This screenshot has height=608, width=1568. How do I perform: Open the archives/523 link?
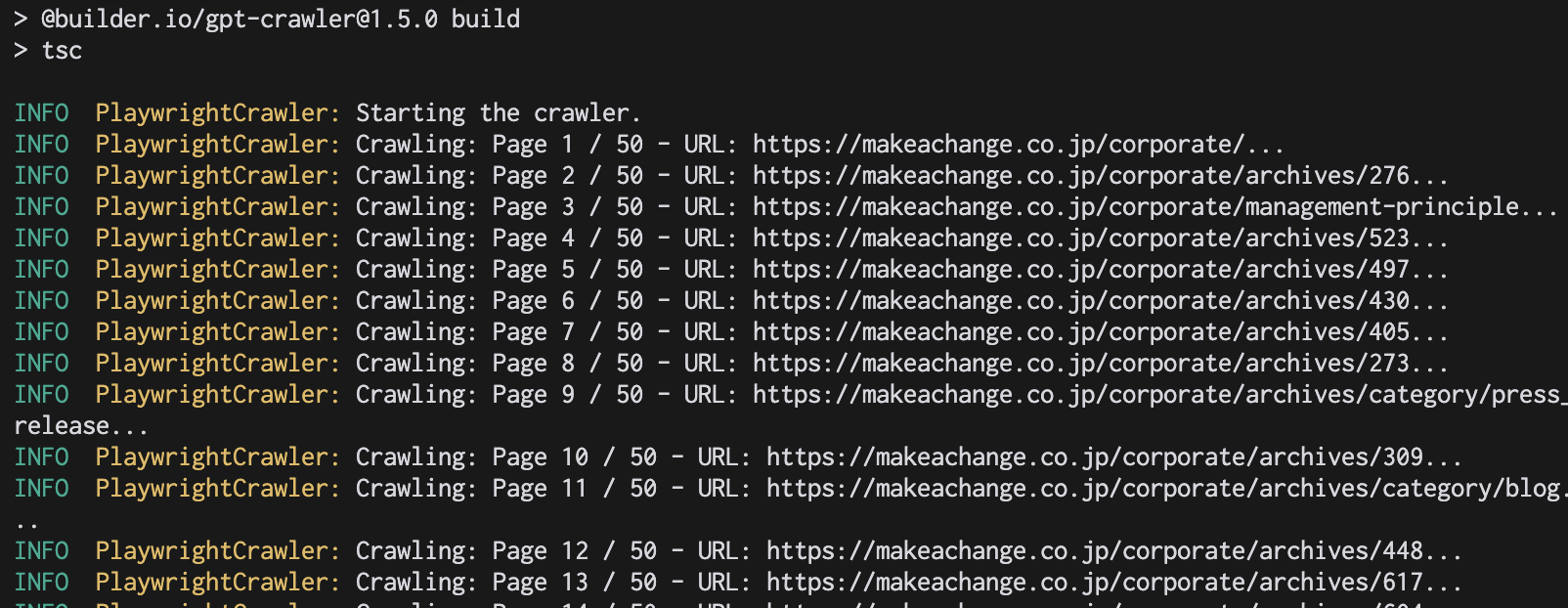[1080, 239]
